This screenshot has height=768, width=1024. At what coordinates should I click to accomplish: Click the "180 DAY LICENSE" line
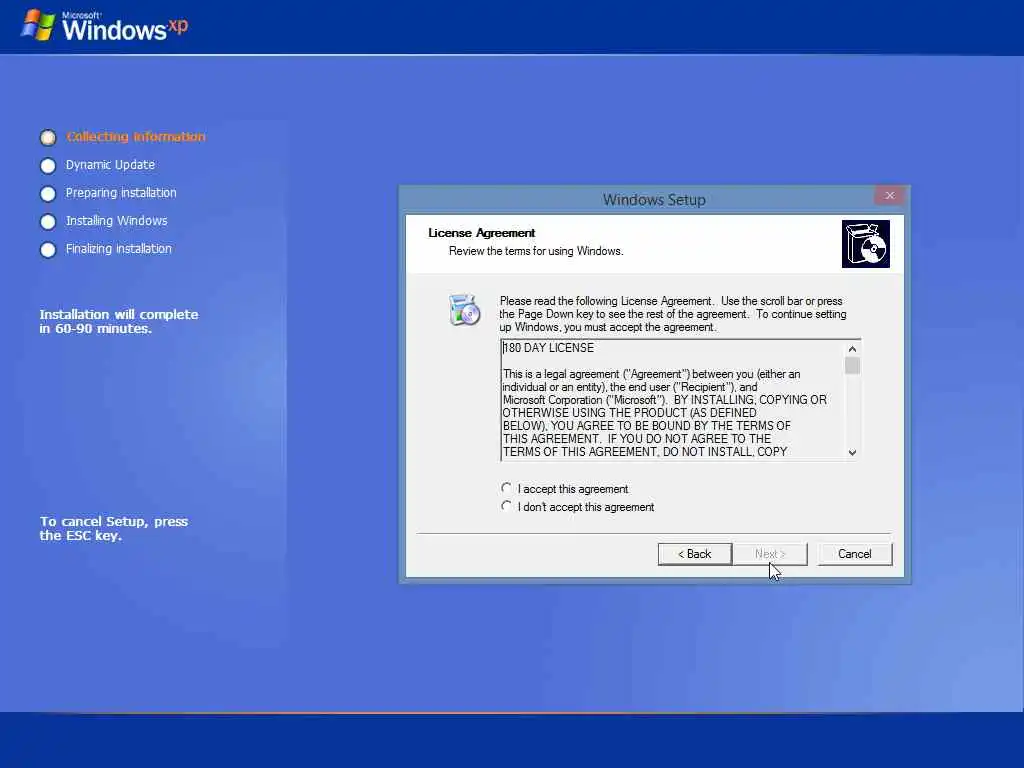tap(549, 348)
